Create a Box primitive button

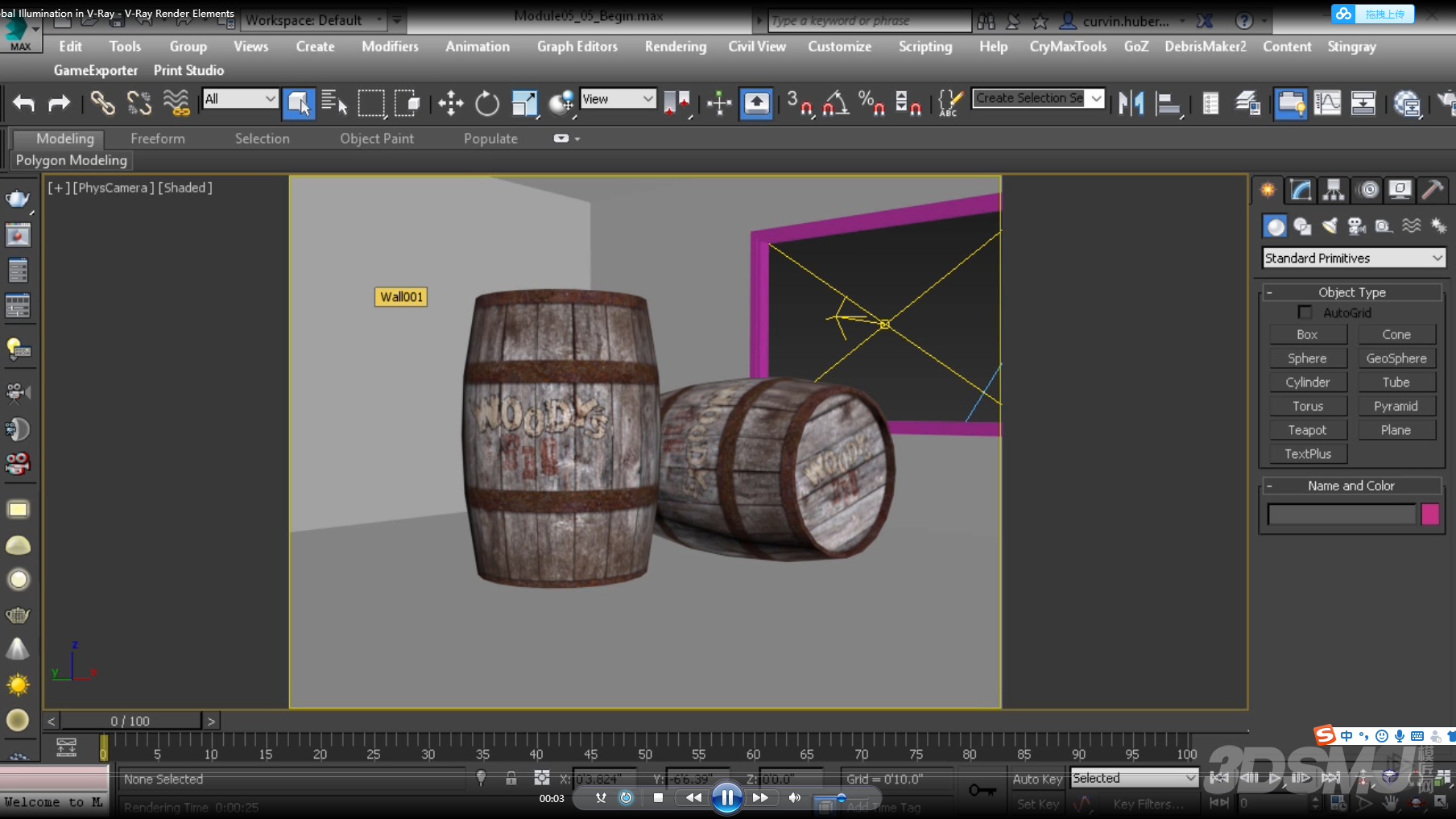(x=1307, y=334)
